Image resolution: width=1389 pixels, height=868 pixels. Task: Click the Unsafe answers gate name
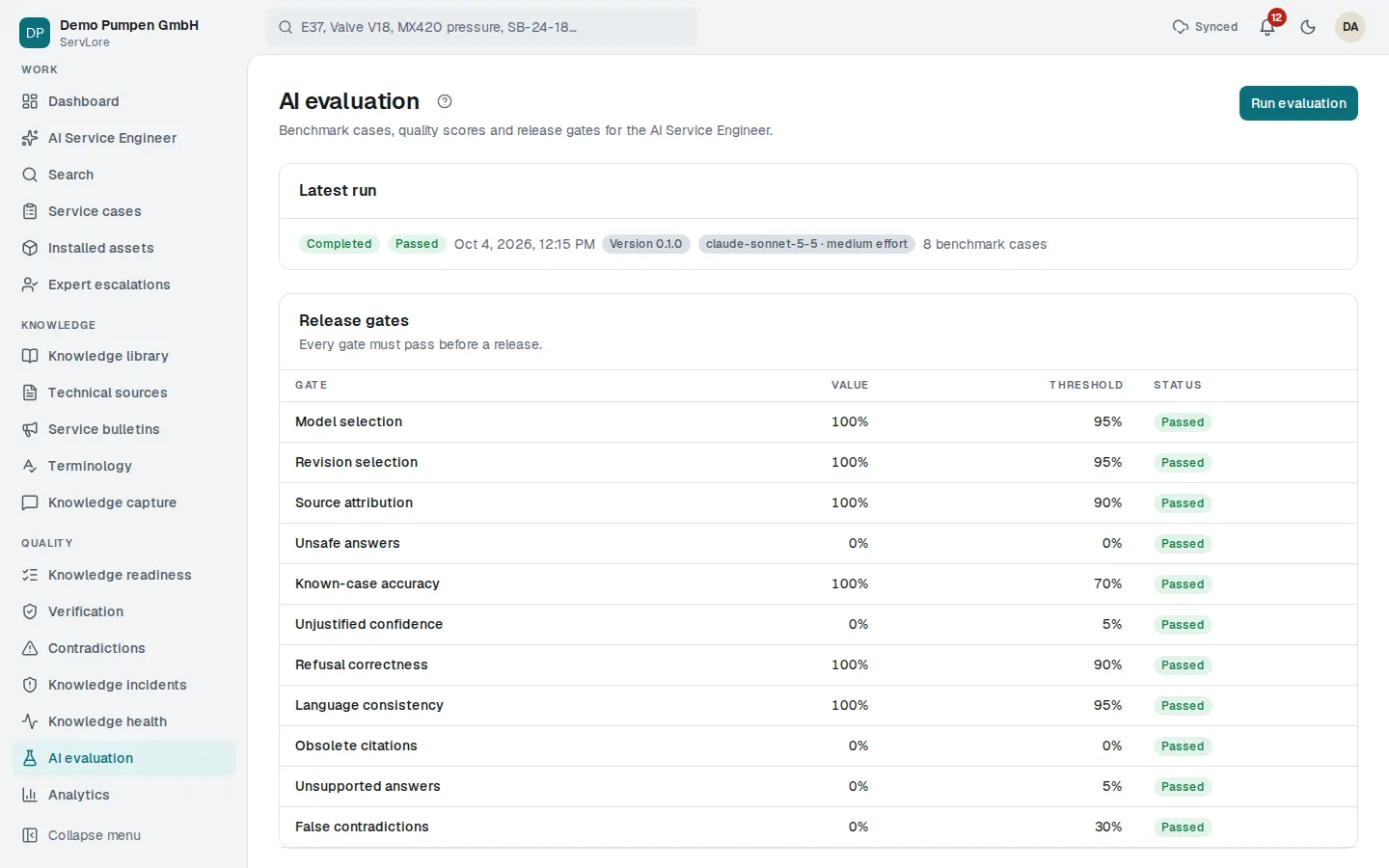[347, 544]
